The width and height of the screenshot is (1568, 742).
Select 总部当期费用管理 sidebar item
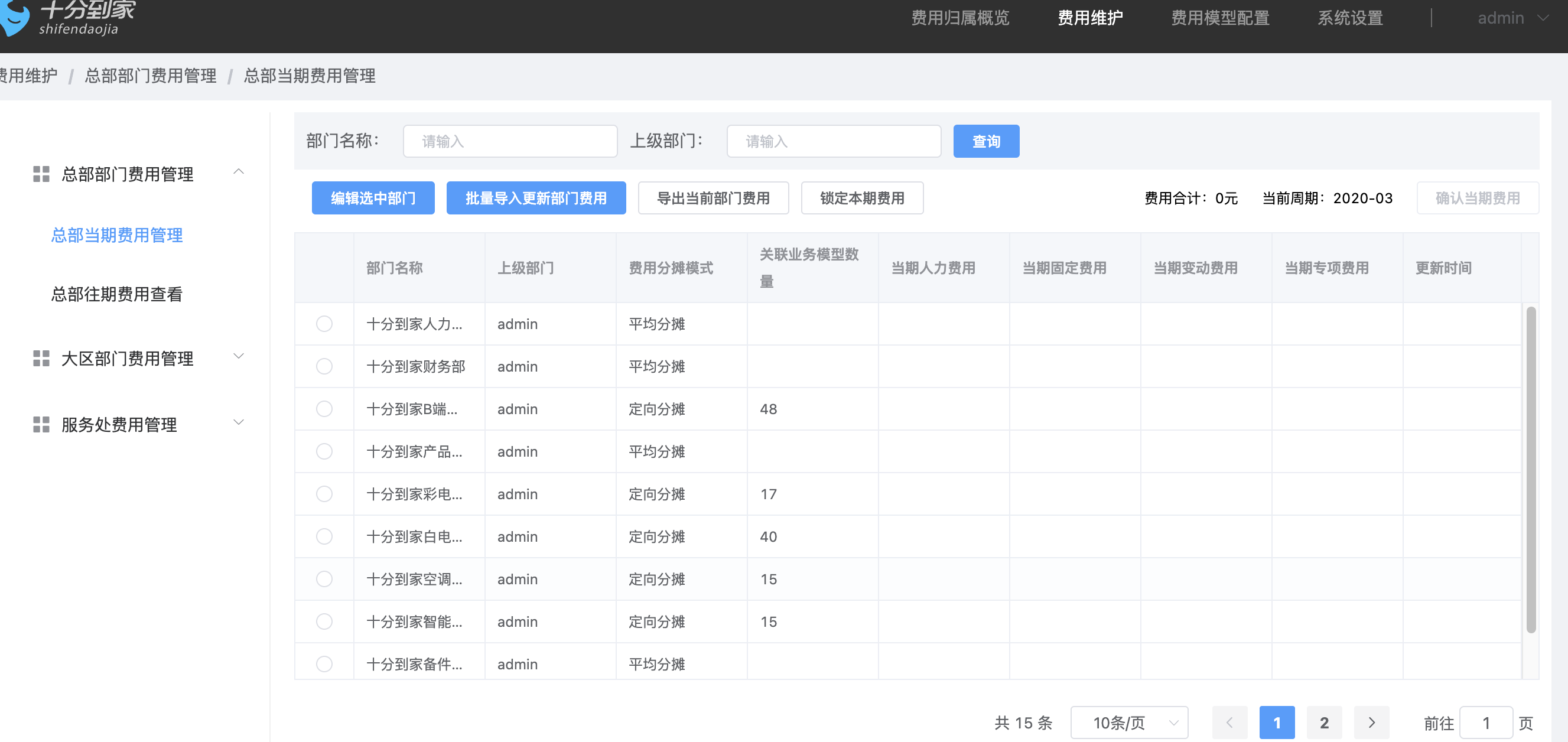[x=117, y=235]
